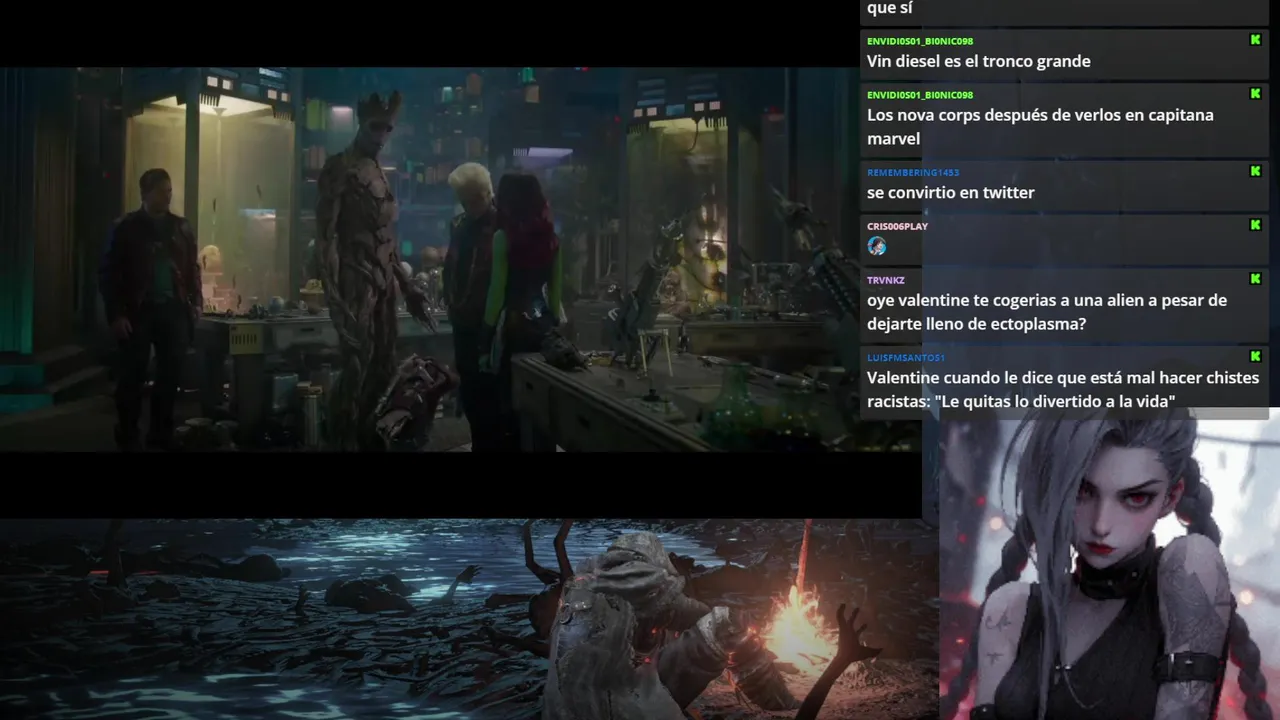This screenshot has height=720, width=1280.
Task: Open the LUISFMSANTOS1 username
Action: [906, 357]
